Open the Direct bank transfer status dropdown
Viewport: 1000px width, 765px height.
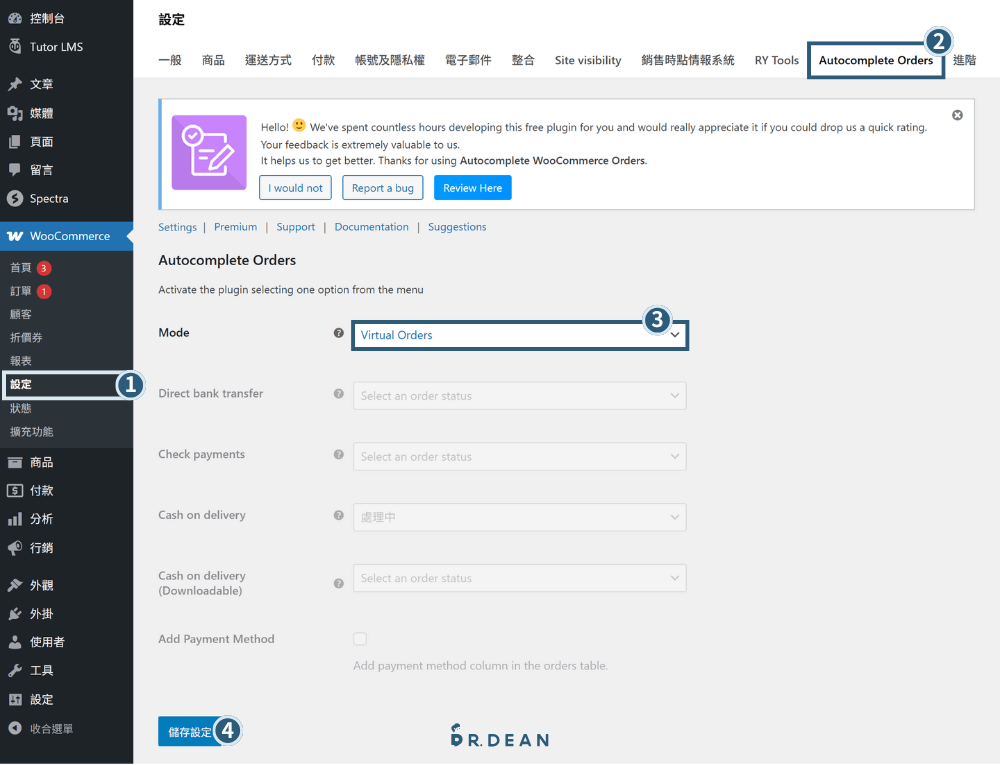(519, 395)
